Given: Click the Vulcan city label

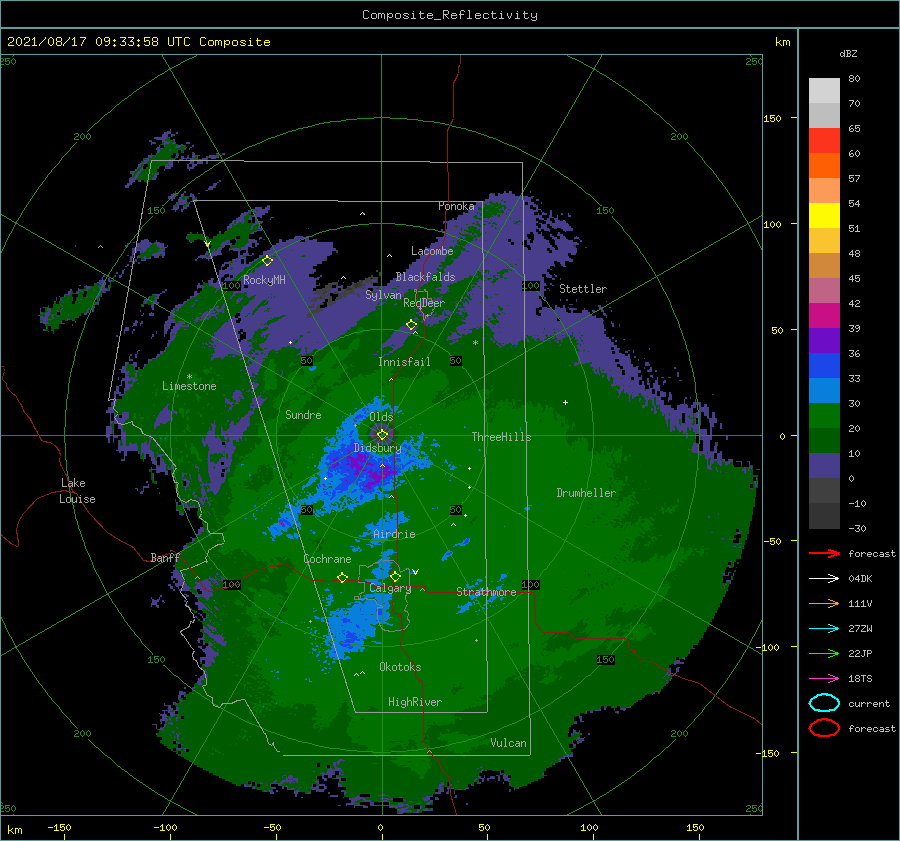Looking at the screenshot, I should [509, 743].
